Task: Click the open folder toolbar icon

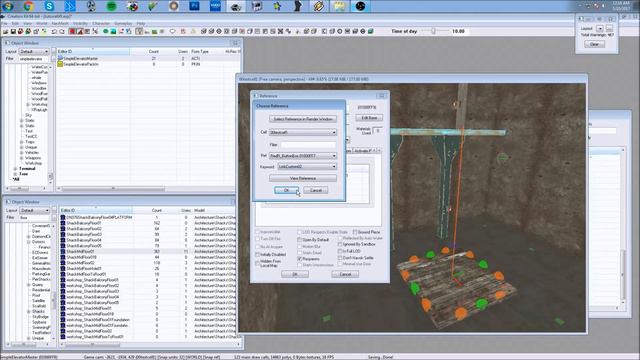Action: [x=5, y=31]
